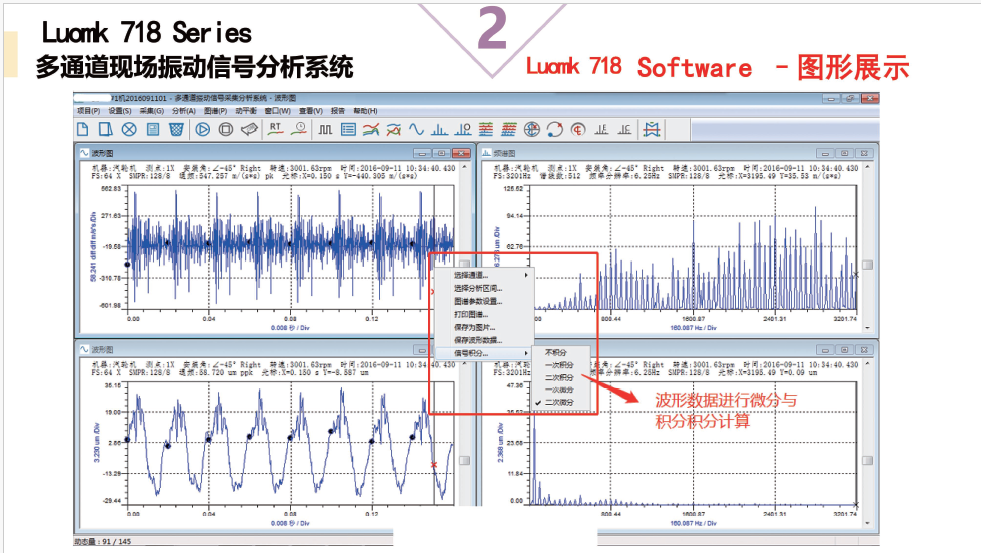Click the bottom spectrum window's scroll-down arrow
The width and height of the screenshot is (981, 553).
(x=867, y=523)
